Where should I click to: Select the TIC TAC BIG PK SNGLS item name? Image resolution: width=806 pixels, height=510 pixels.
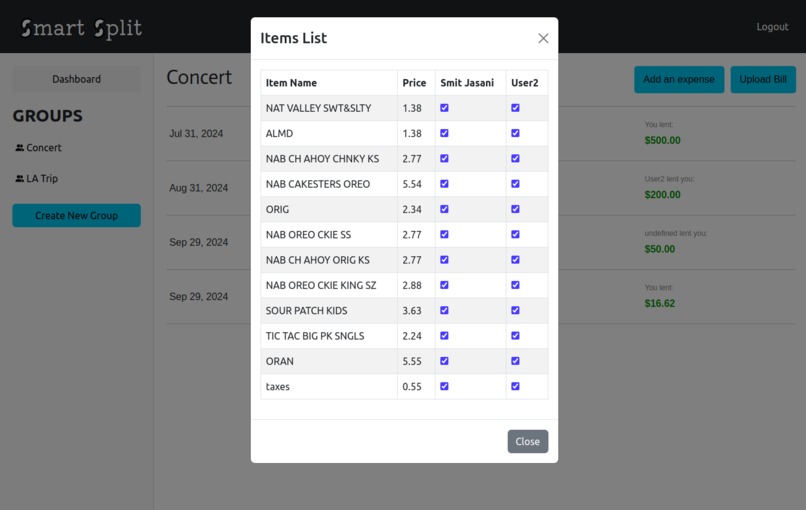(315, 336)
